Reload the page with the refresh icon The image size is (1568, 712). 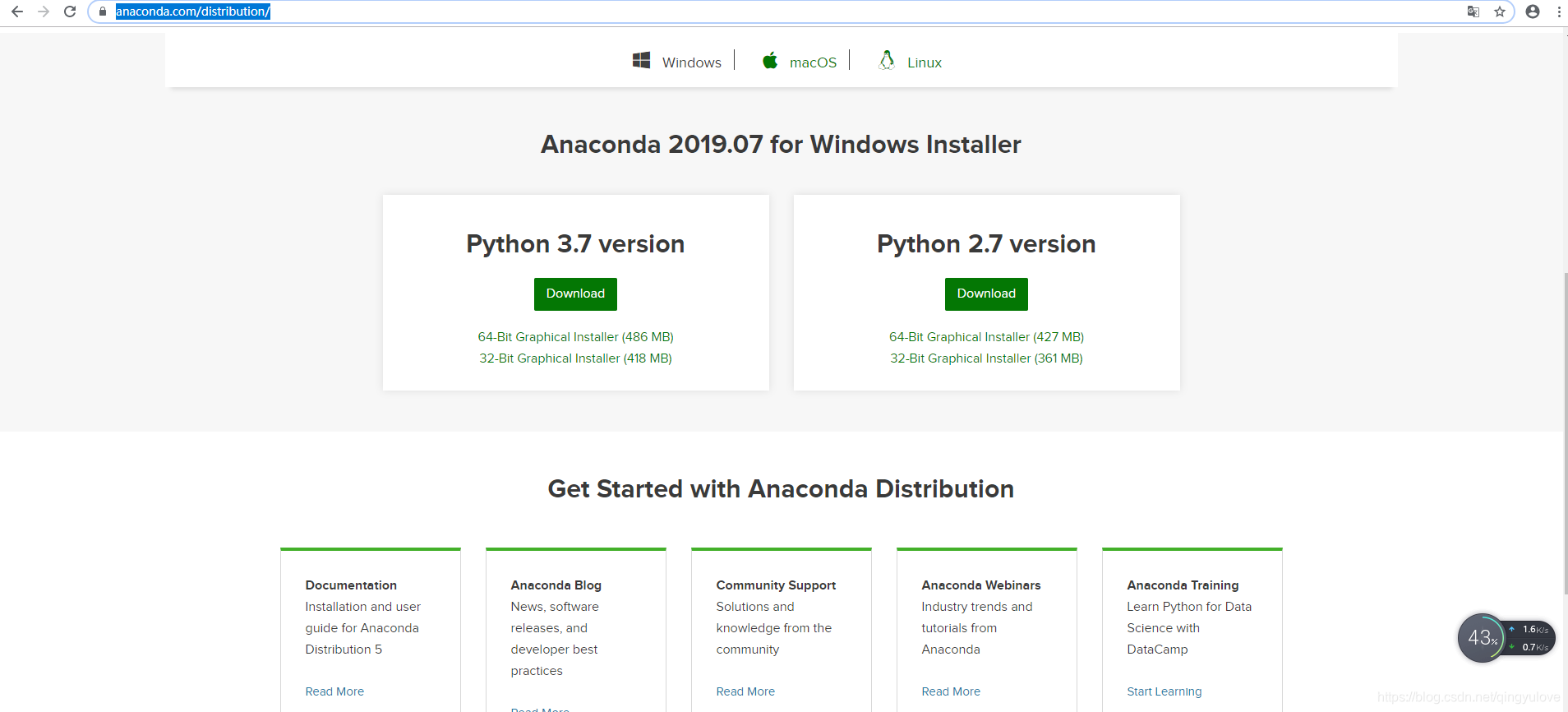tap(70, 12)
